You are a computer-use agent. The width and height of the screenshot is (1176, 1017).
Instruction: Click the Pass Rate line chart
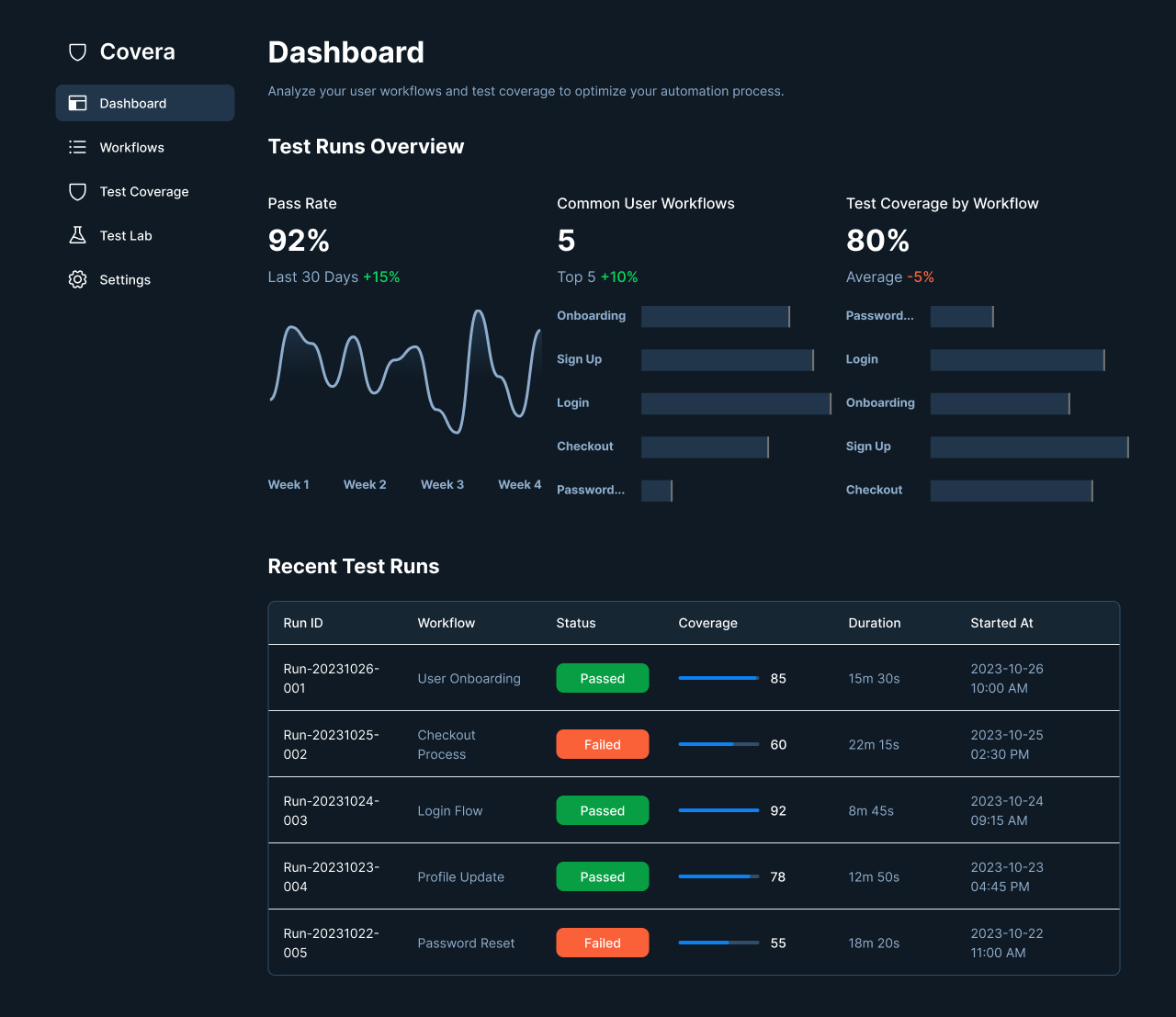pyautogui.click(x=404, y=372)
